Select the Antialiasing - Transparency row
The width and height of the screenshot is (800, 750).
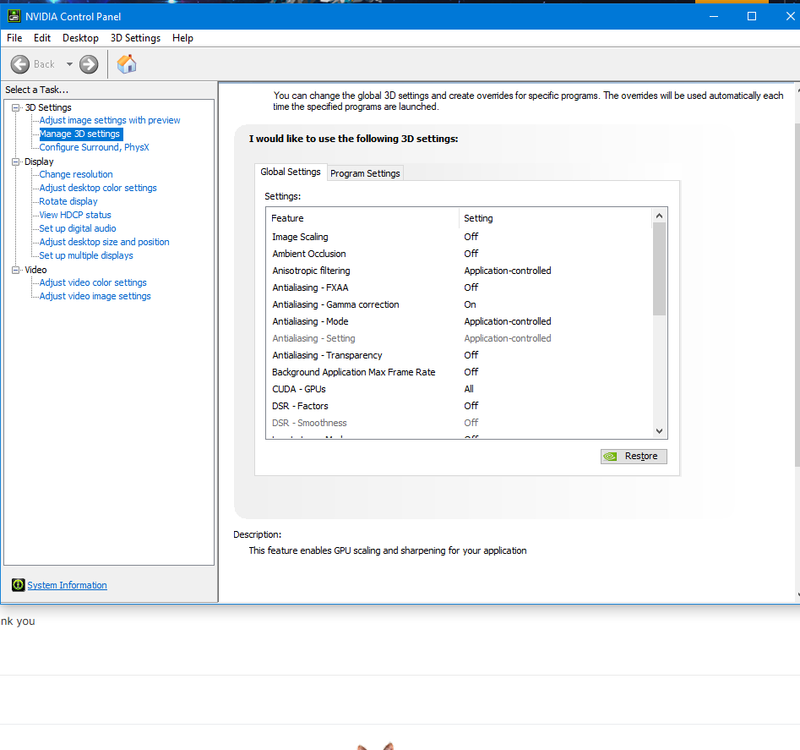[x=459, y=355]
